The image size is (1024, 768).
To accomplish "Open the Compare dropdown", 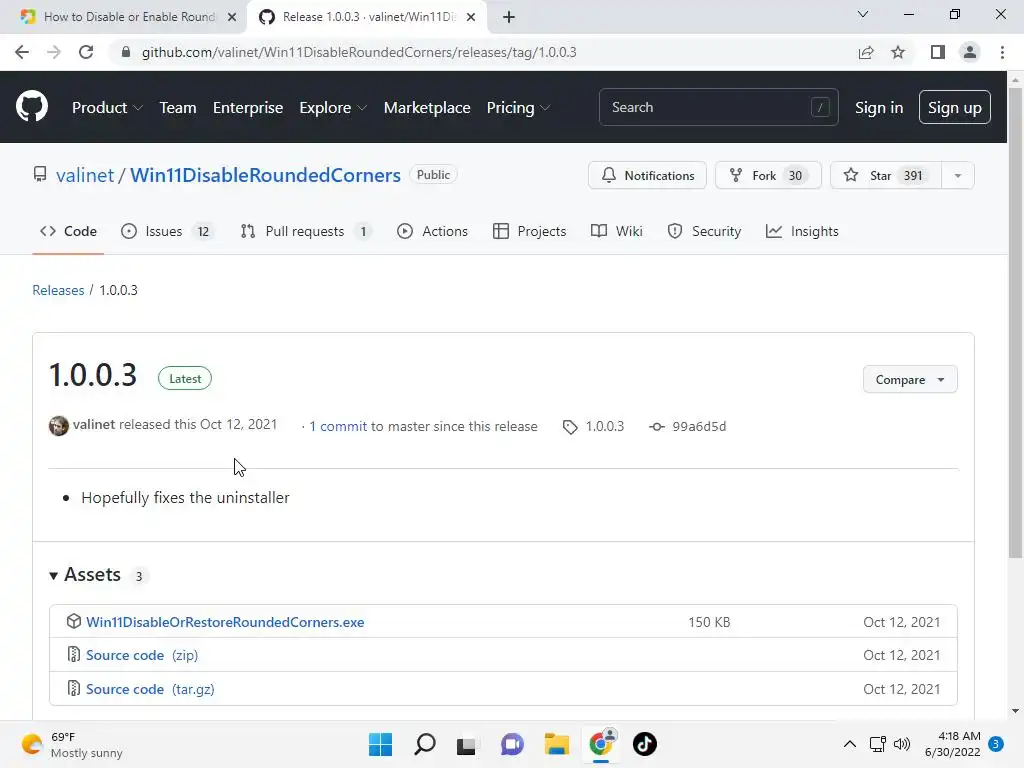I will click(910, 379).
